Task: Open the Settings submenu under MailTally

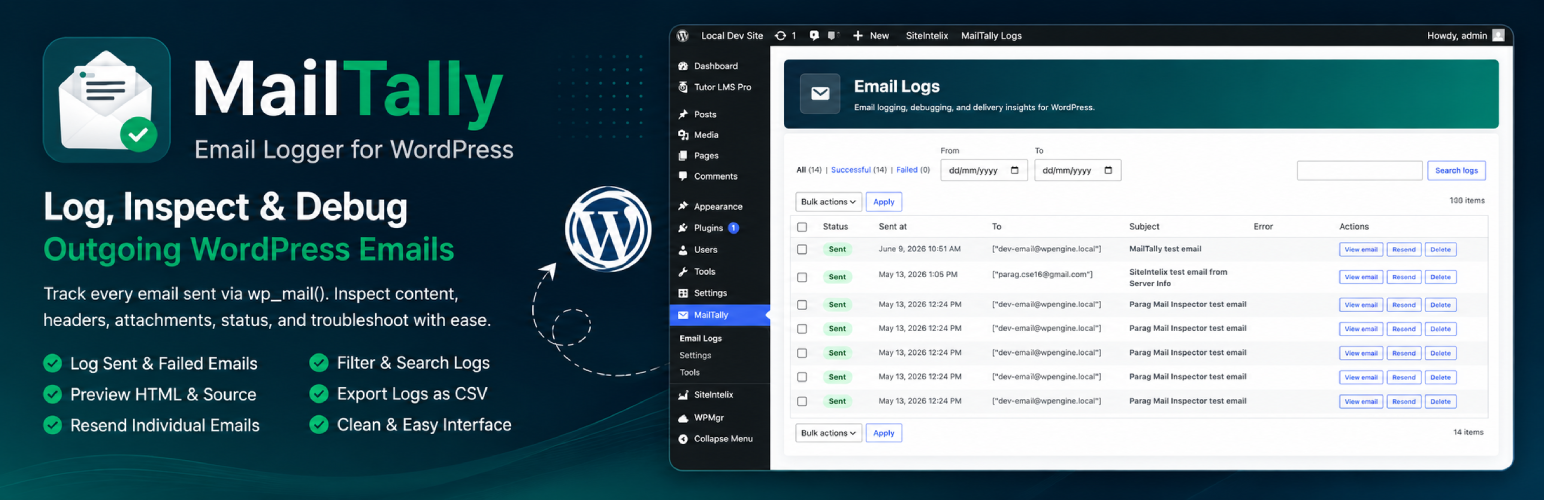Action: pos(695,355)
